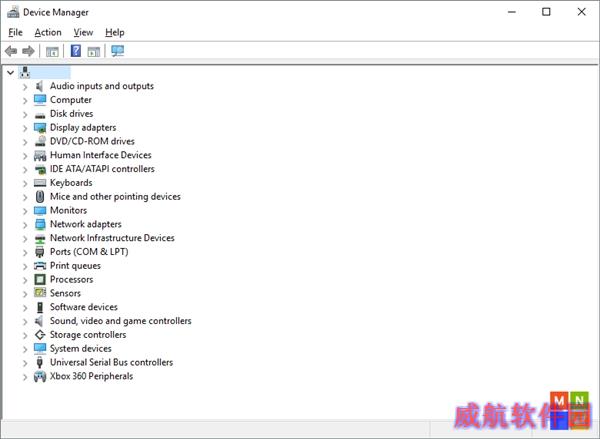Select the DVD/CD-ROM drives label

(92, 141)
